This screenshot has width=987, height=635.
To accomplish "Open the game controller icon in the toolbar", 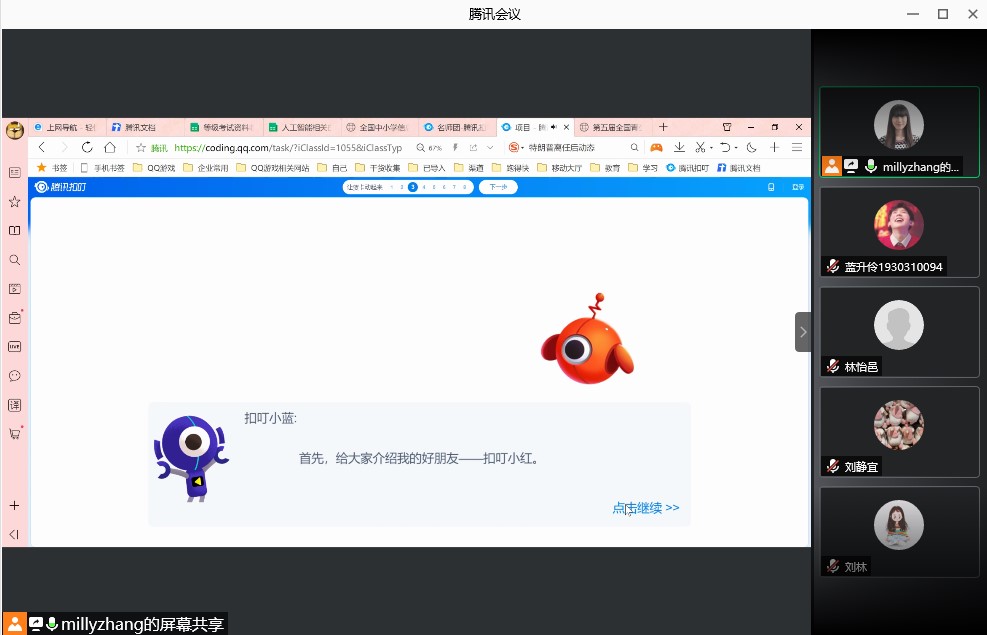I will [657, 147].
